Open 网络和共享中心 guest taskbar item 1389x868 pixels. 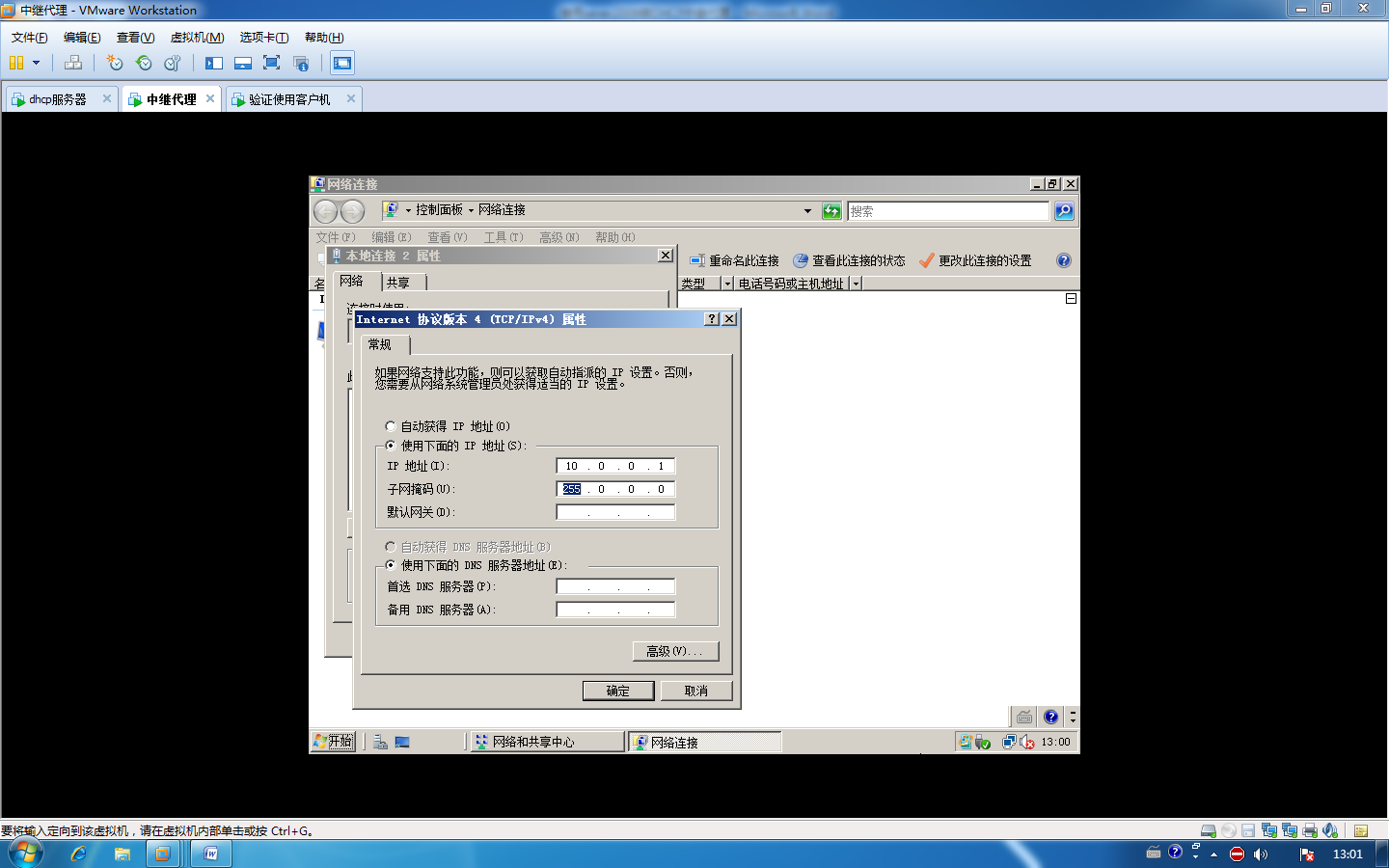tap(547, 742)
